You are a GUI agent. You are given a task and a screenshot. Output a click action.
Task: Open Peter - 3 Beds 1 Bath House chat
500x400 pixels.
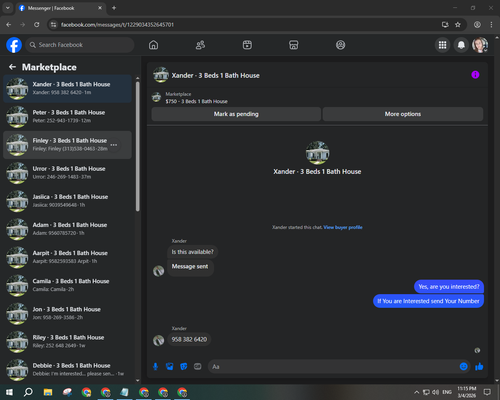pyautogui.click(x=67, y=117)
